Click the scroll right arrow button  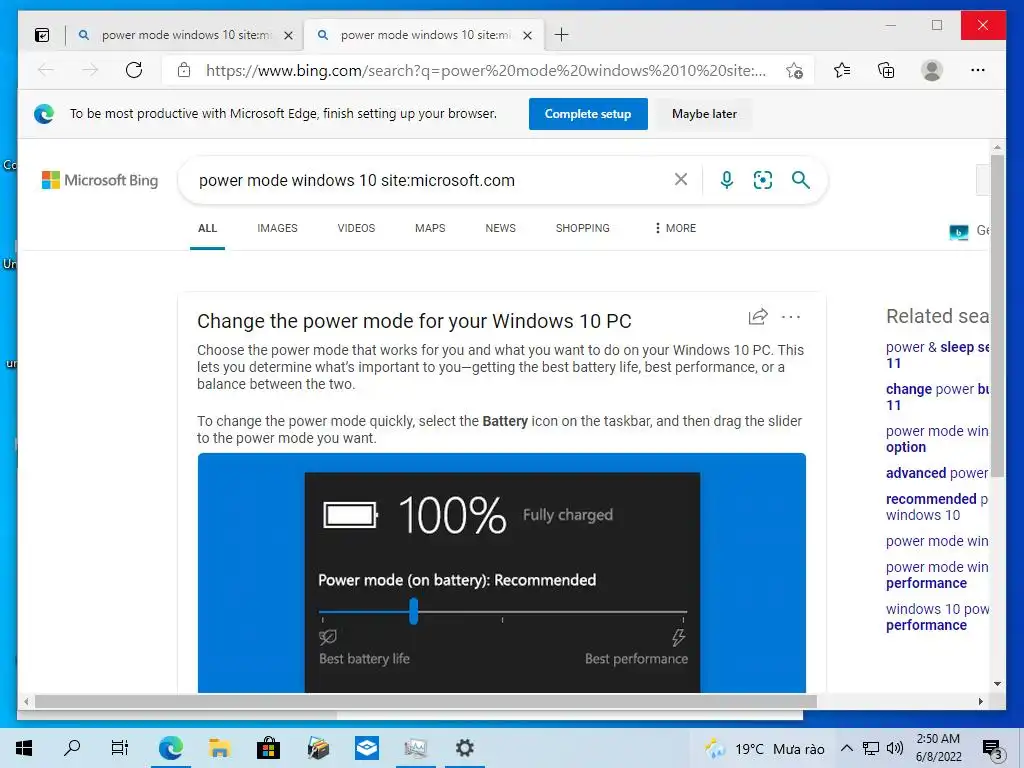click(x=980, y=701)
